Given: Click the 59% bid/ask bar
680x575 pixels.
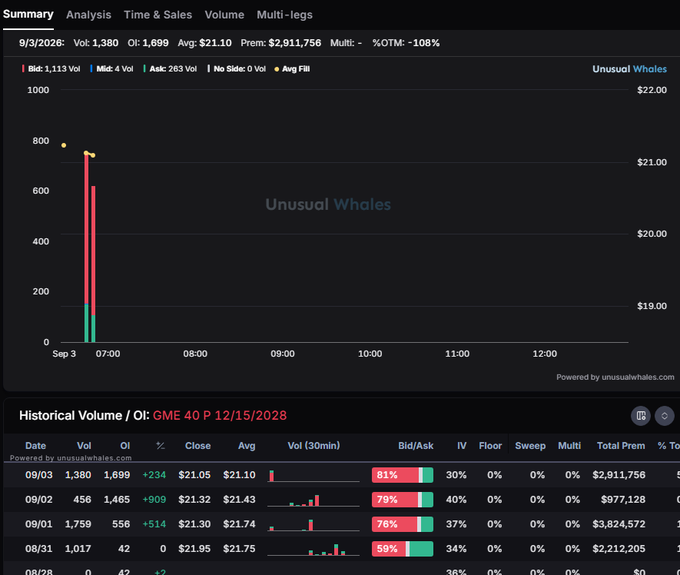Looking at the screenshot, I should point(402,549).
